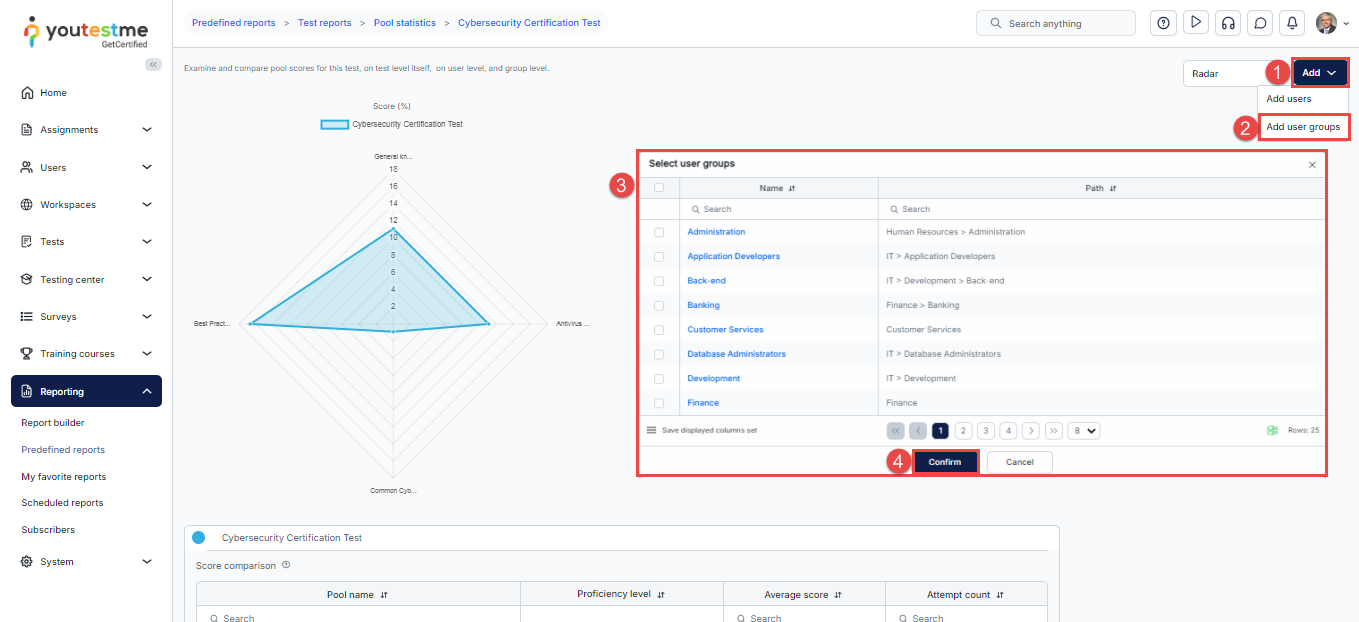
Task: Click the Name column search field
Action: 778,209
